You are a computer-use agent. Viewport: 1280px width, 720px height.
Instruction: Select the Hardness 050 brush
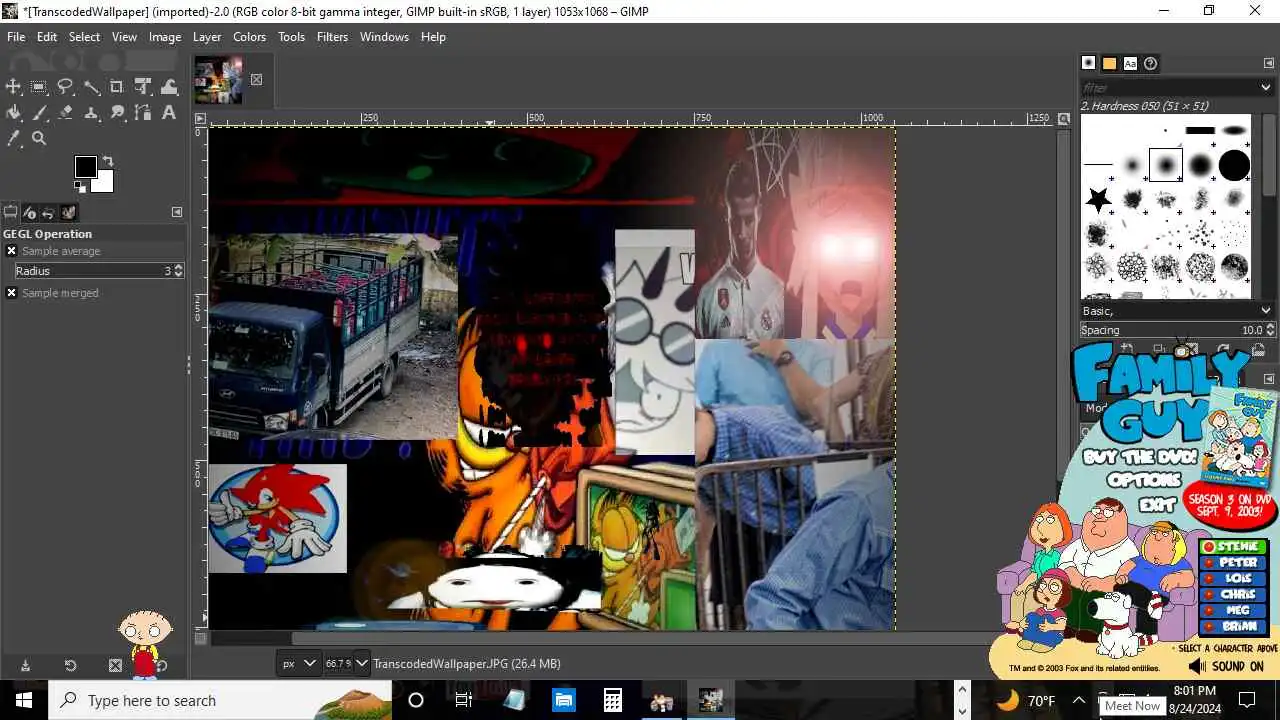1166,164
